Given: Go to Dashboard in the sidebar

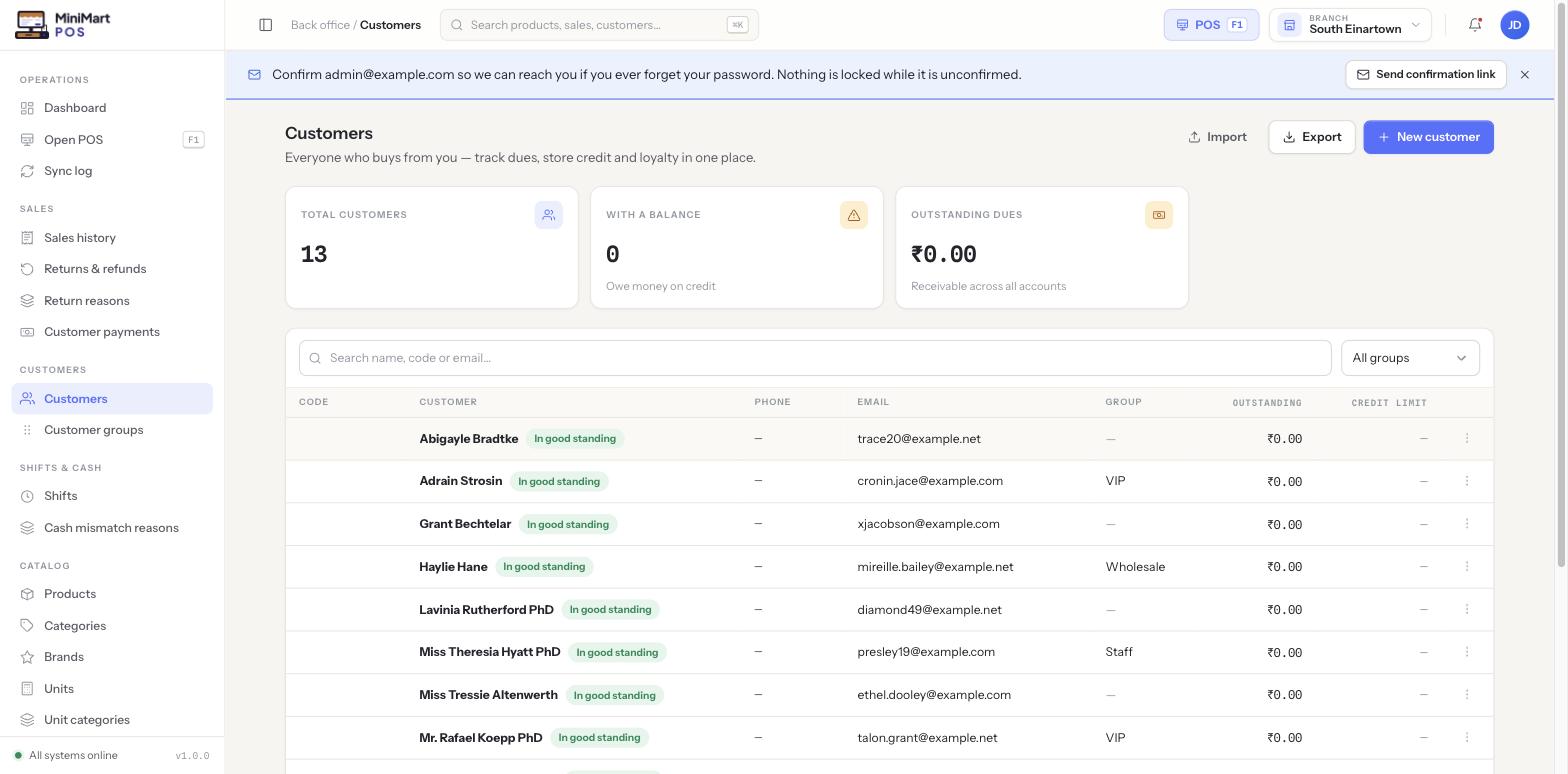Looking at the screenshot, I should 112,108.
